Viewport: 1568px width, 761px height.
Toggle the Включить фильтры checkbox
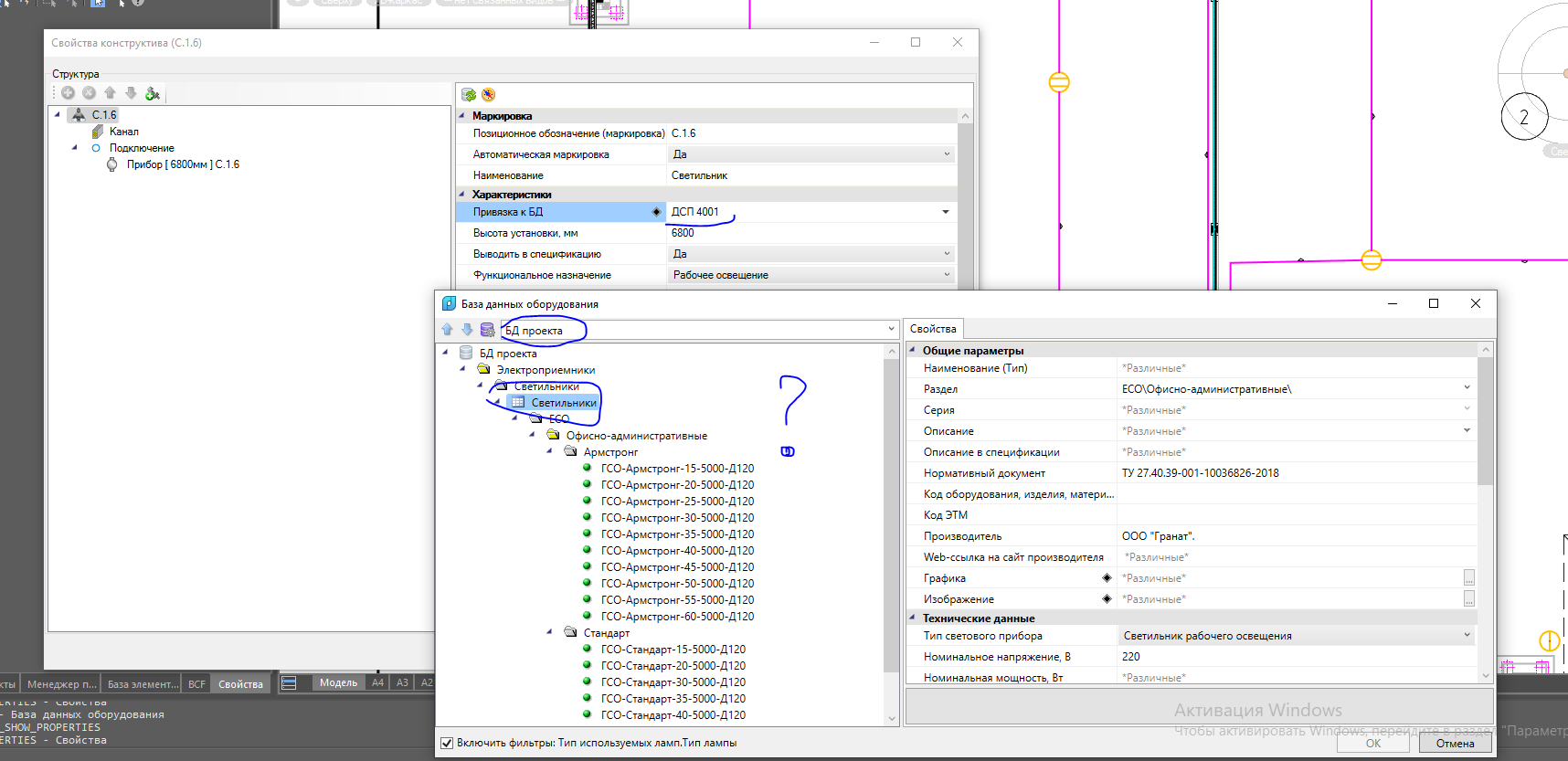pos(447,743)
